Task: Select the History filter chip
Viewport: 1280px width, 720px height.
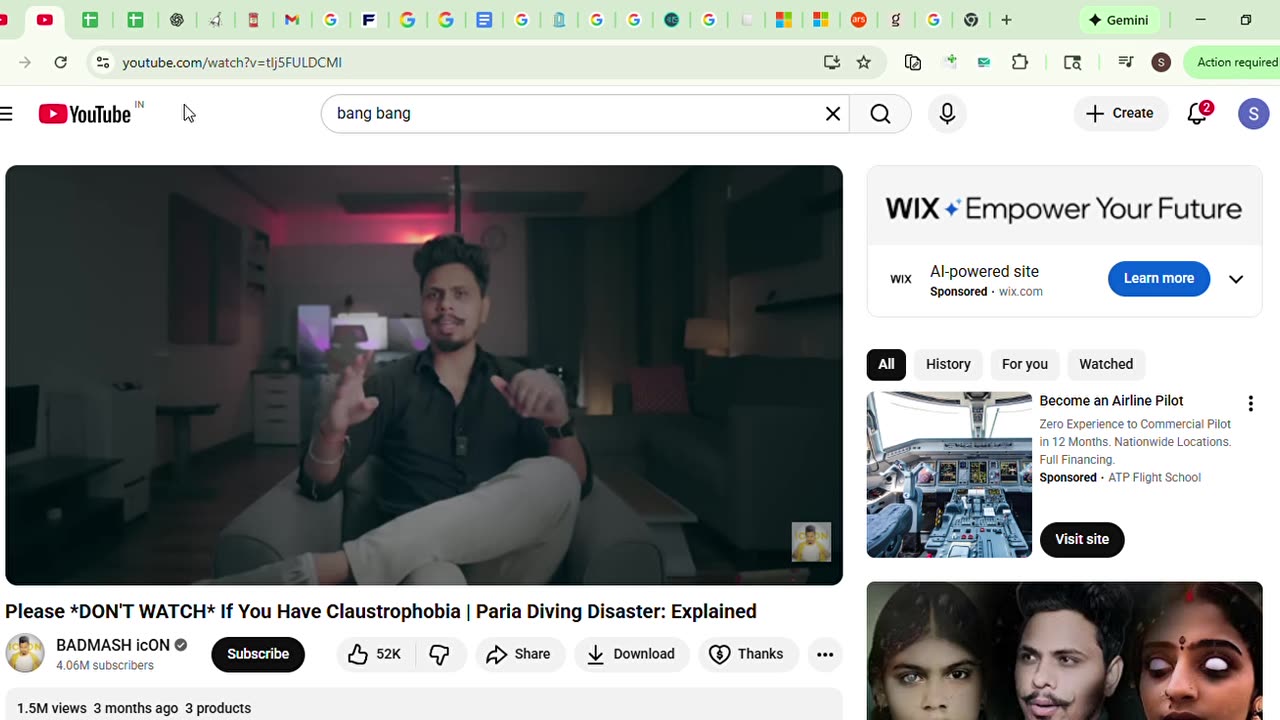Action: pyautogui.click(x=948, y=364)
